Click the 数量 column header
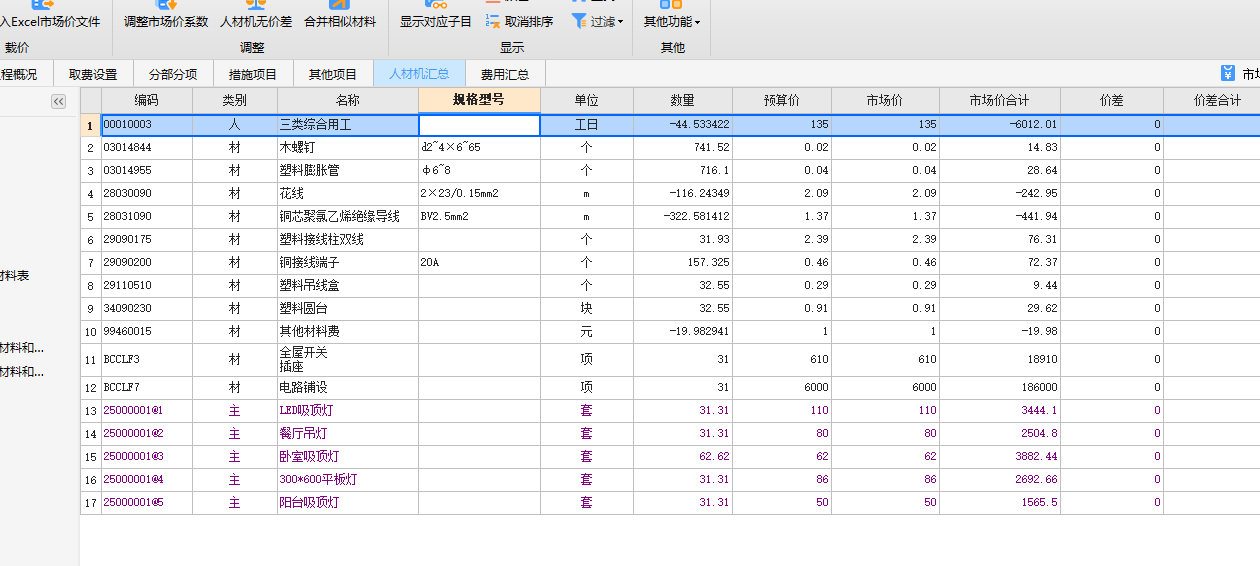This screenshot has height=566, width=1260. pyautogui.click(x=683, y=101)
